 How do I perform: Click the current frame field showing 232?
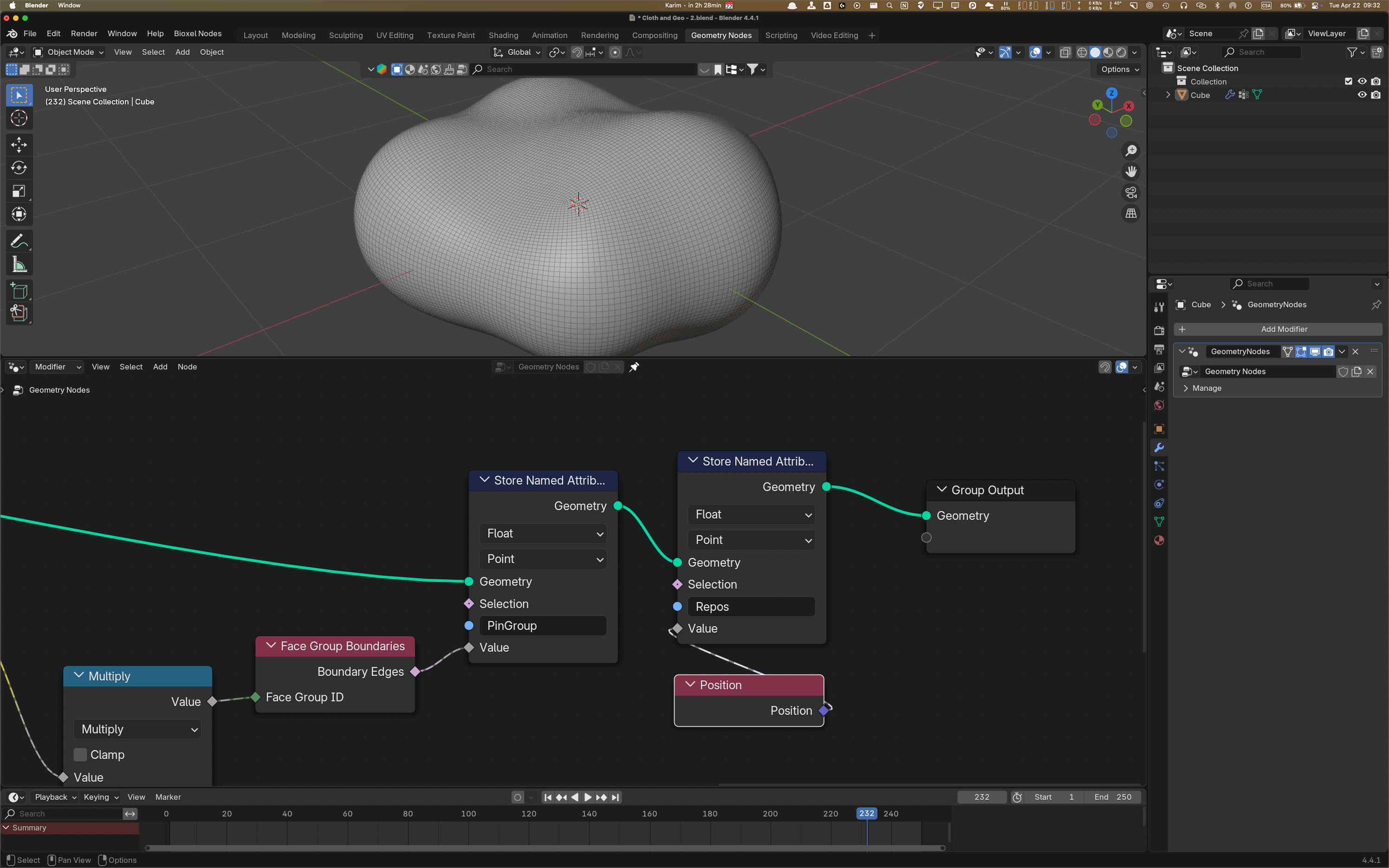(981, 797)
